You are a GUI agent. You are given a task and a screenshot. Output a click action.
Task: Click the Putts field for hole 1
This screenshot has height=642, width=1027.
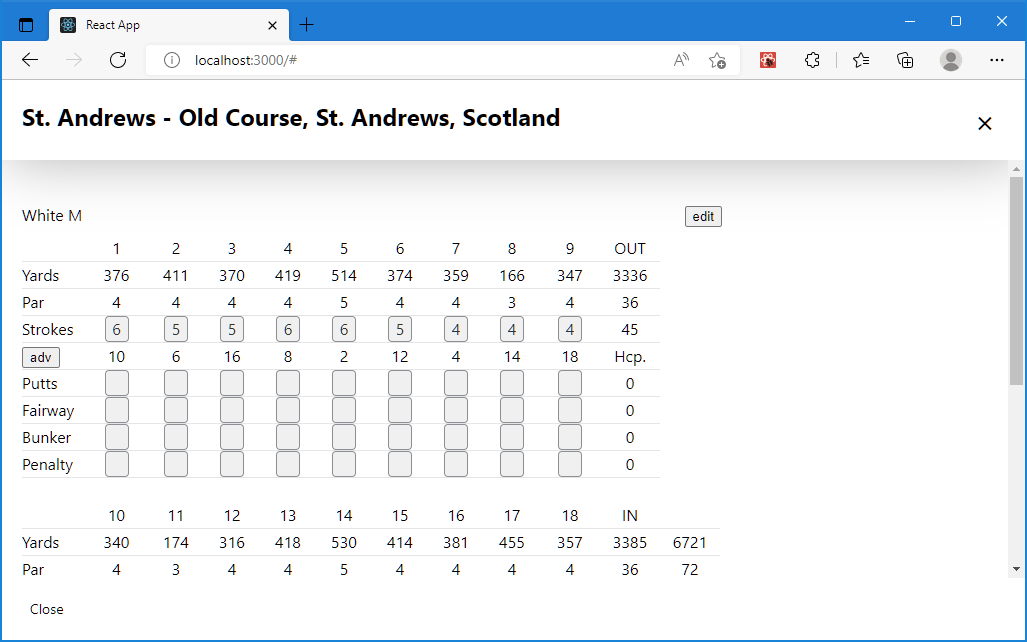pyautogui.click(x=117, y=383)
